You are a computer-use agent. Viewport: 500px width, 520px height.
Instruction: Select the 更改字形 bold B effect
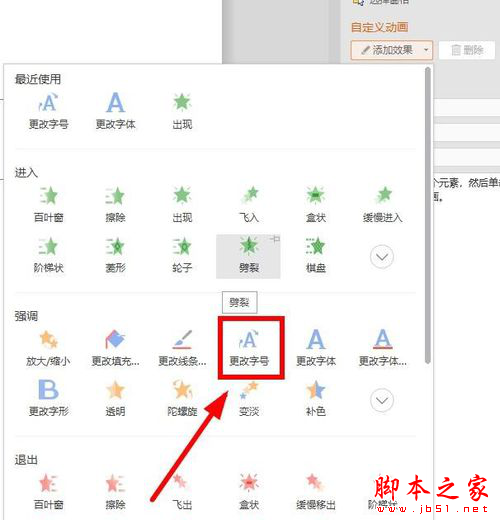(x=49, y=397)
